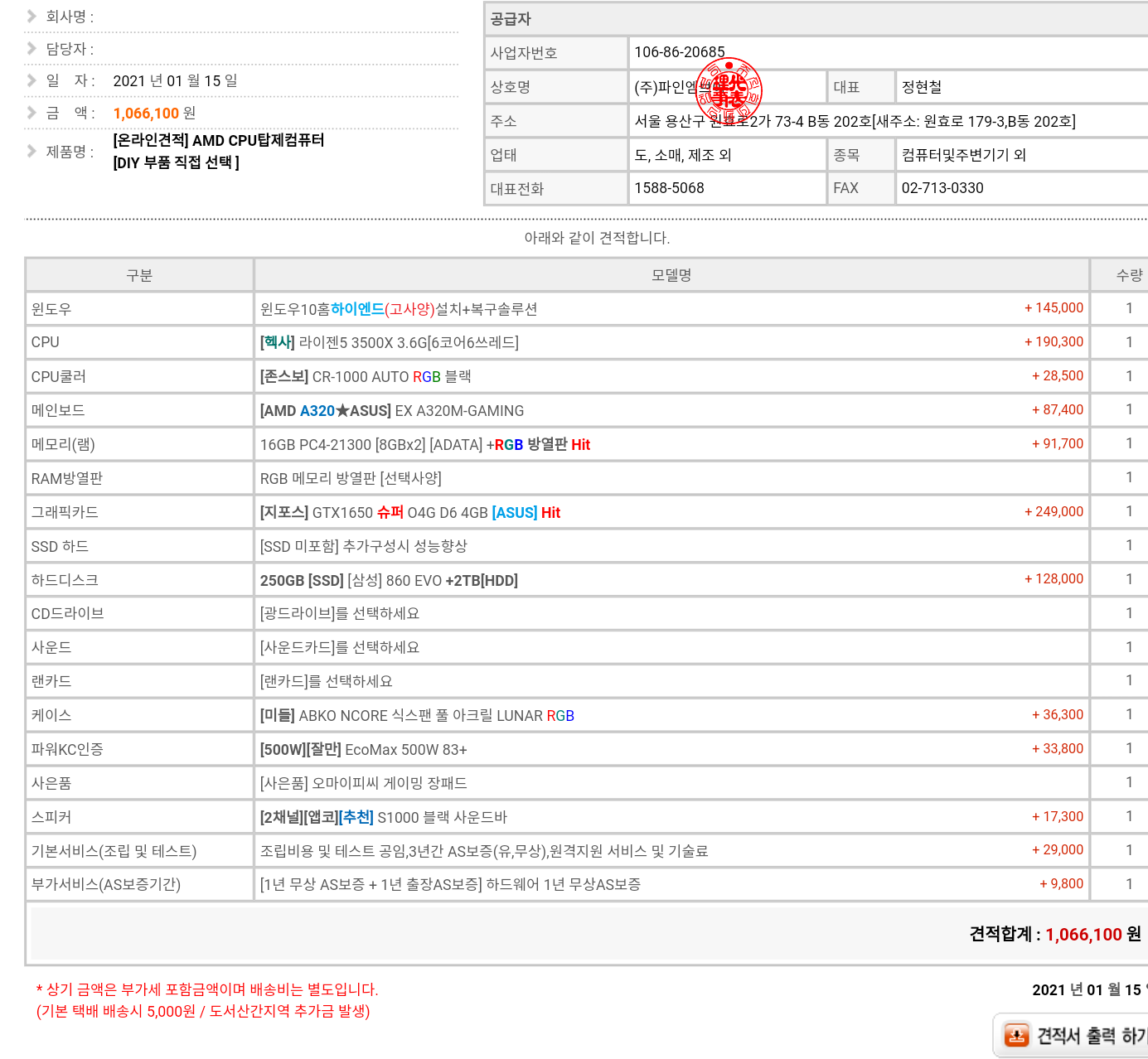Click the EcoMax 500W 83+ power model

[x=364, y=750]
